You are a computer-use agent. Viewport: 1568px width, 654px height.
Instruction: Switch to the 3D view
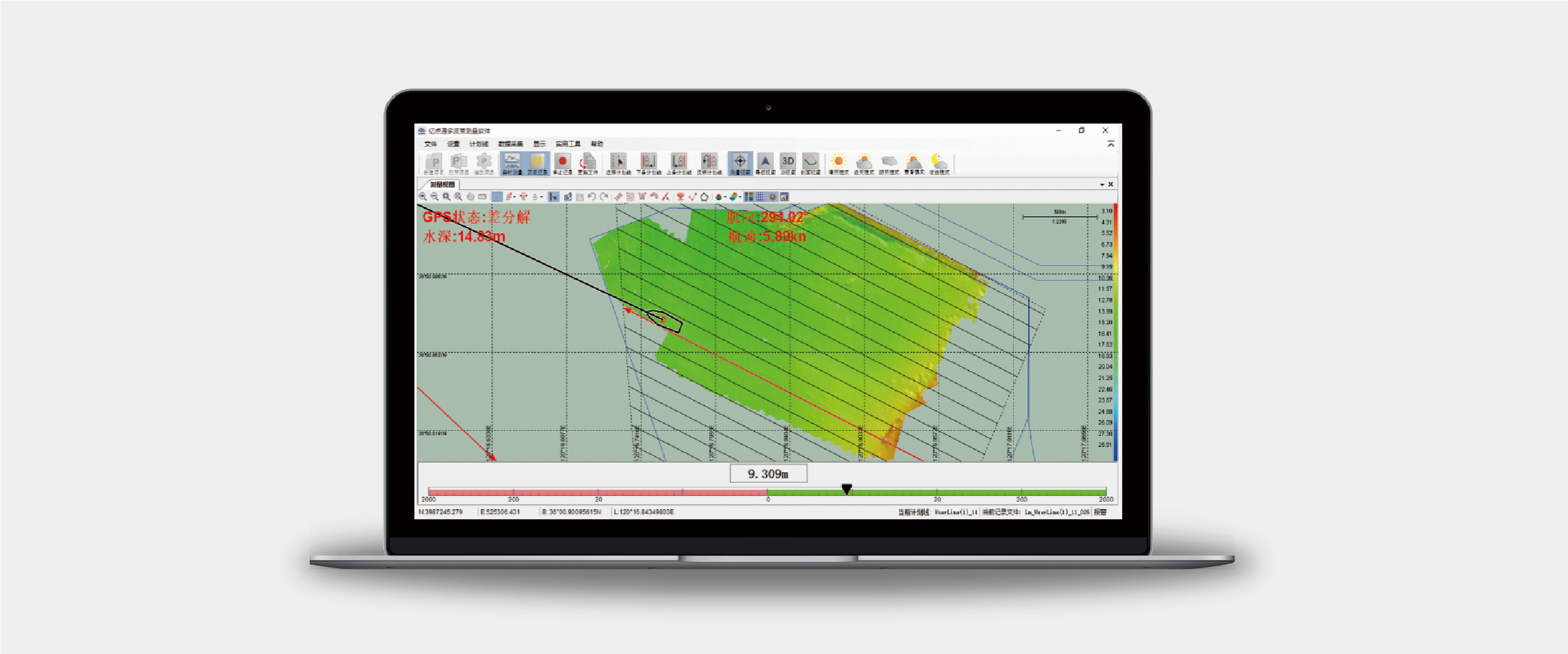pyautogui.click(x=788, y=163)
